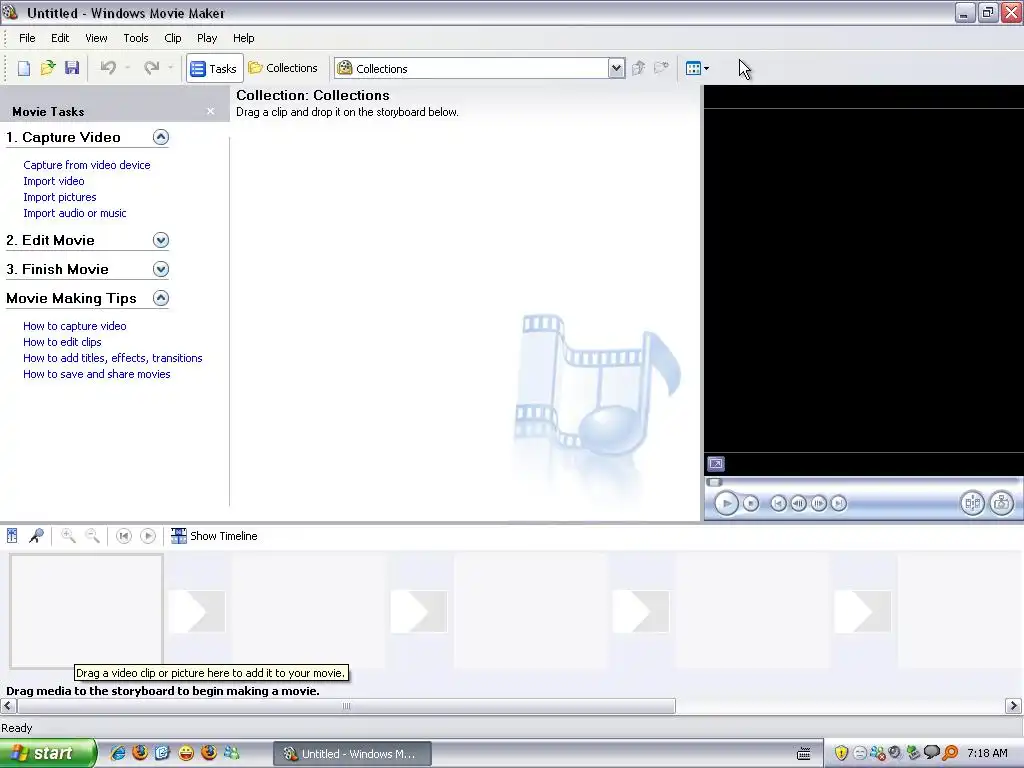Save project with the floppy disk icon
Viewport: 1024px width, 768px height.
[72, 68]
